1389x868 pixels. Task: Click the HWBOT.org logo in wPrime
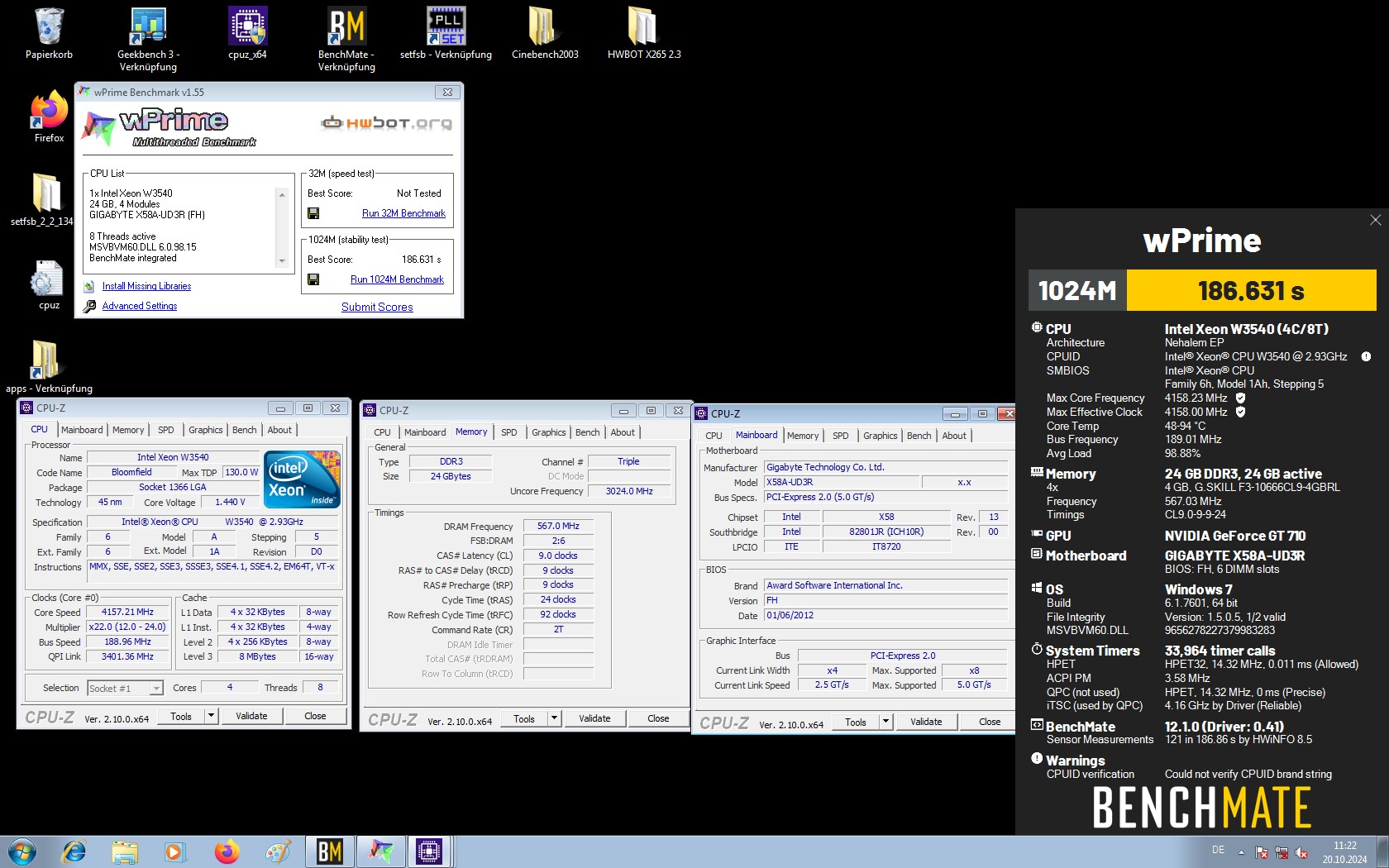coord(387,123)
